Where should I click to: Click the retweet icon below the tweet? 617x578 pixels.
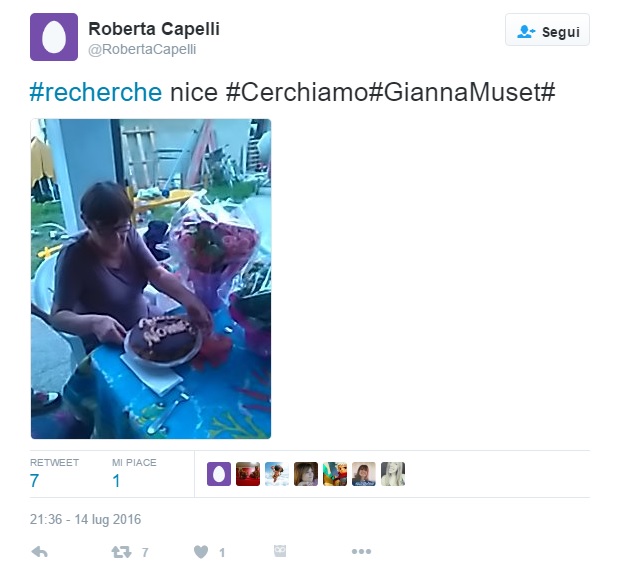pyautogui.click(x=121, y=552)
